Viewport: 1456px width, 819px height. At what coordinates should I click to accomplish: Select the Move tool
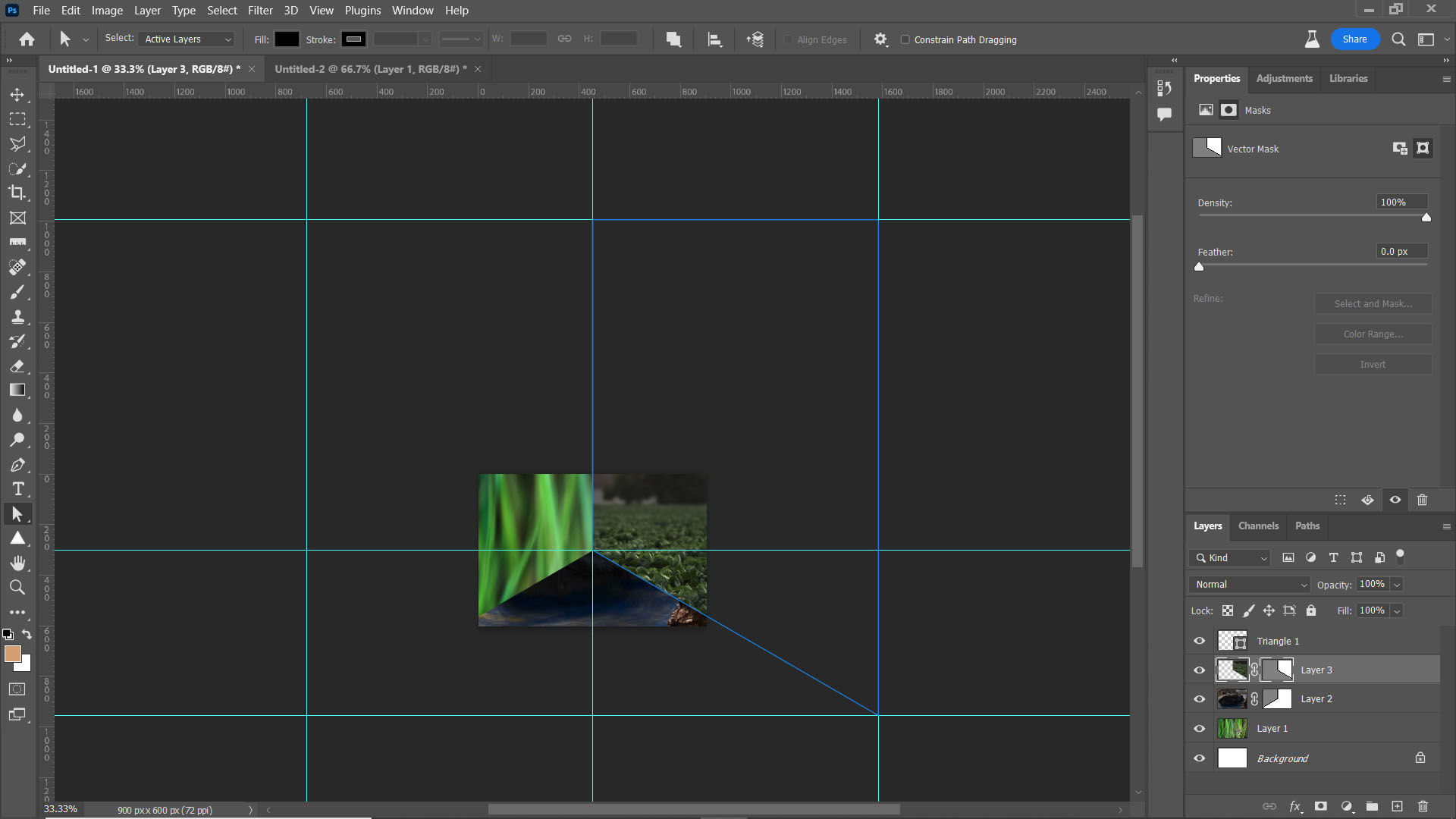coord(17,94)
